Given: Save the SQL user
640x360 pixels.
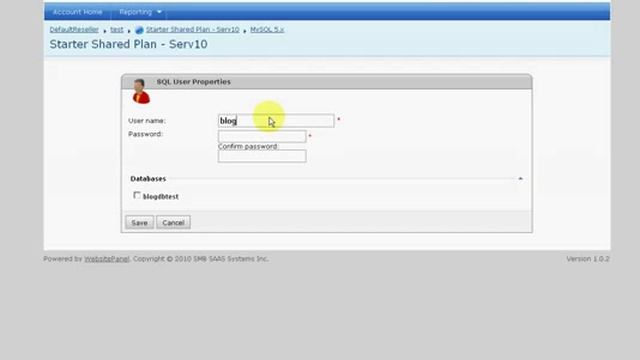Looking at the screenshot, I should tap(140, 222).
